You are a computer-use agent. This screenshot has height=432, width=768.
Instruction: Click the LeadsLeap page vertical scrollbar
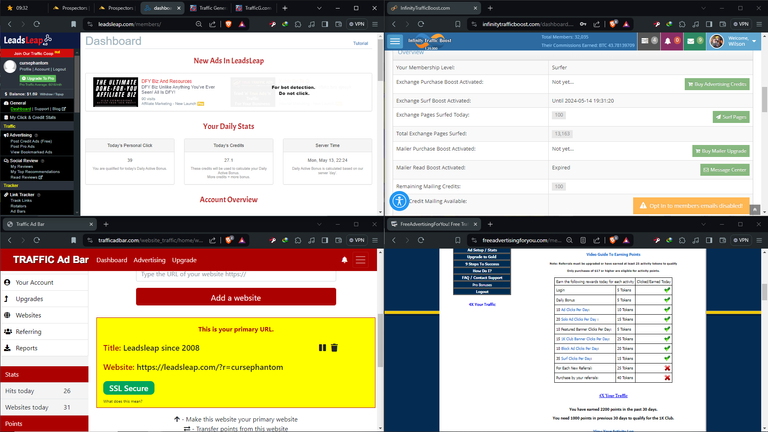pos(381,61)
